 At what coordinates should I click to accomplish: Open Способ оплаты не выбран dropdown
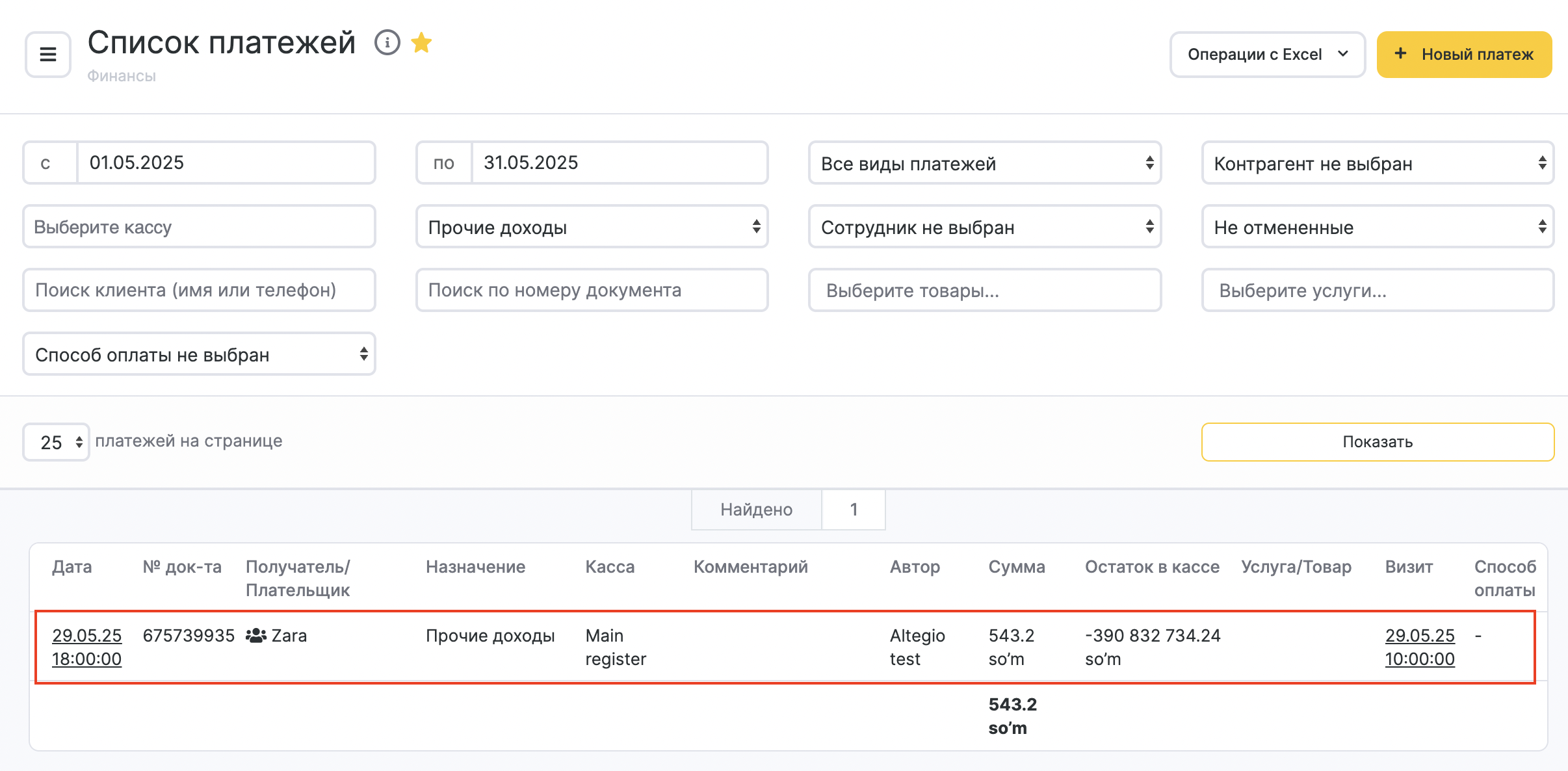click(199, 354)
